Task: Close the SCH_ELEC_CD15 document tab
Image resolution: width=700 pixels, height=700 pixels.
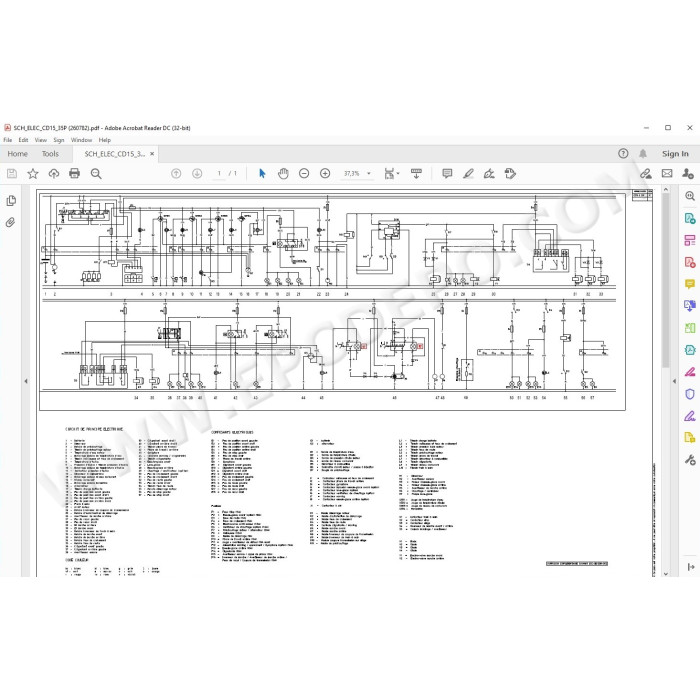Action: coord(152,154)
